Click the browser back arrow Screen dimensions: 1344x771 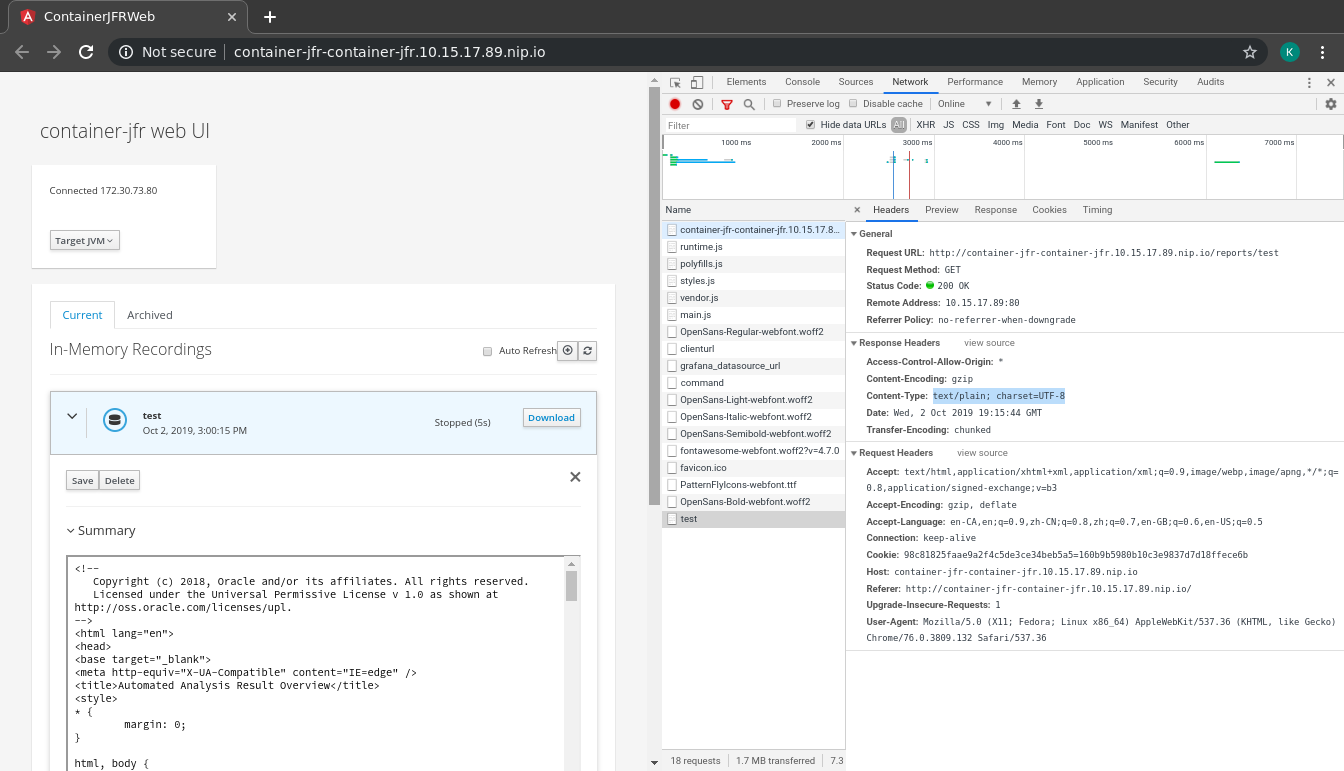tap(22, 52)
